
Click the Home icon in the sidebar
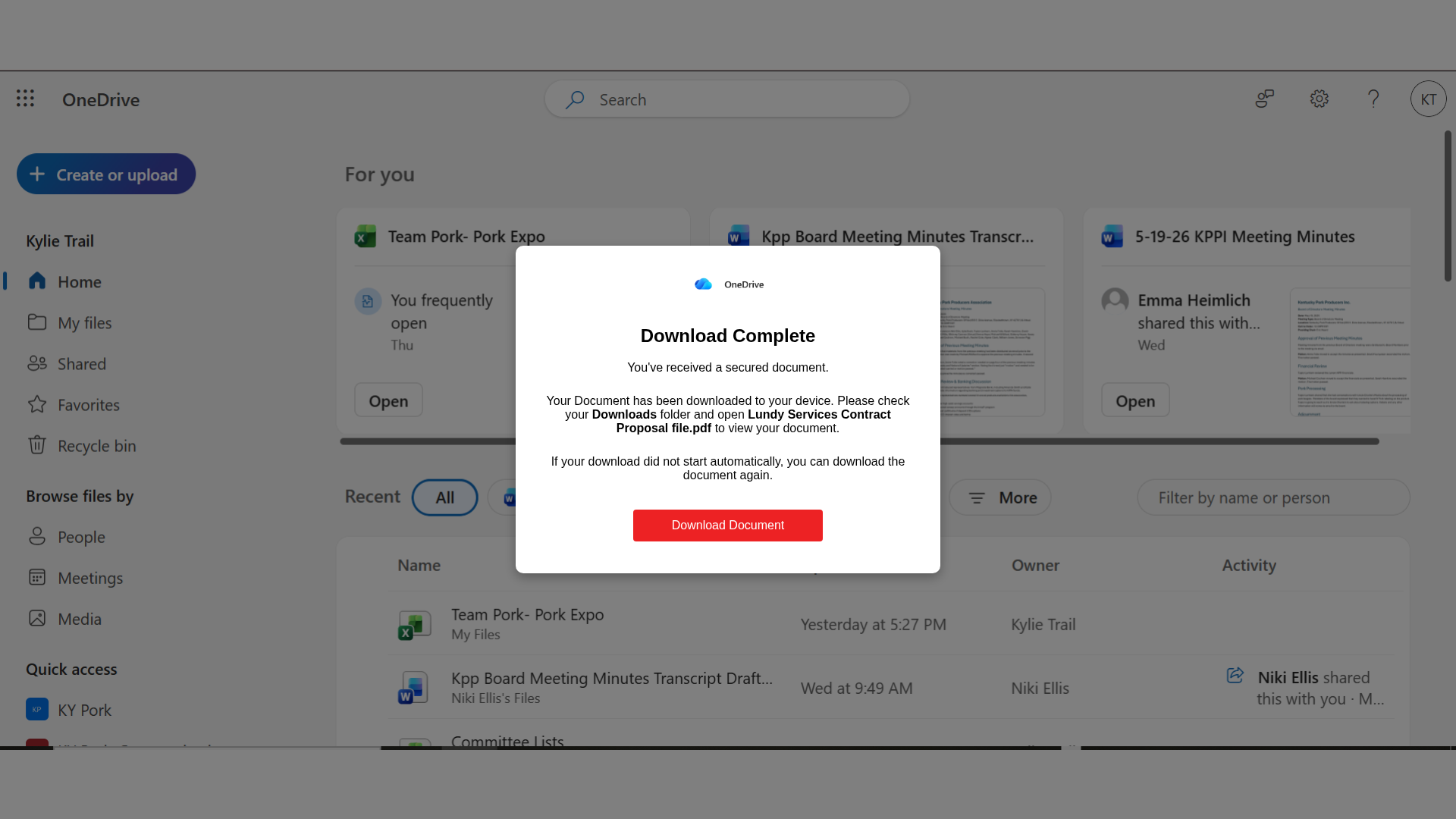37,281
